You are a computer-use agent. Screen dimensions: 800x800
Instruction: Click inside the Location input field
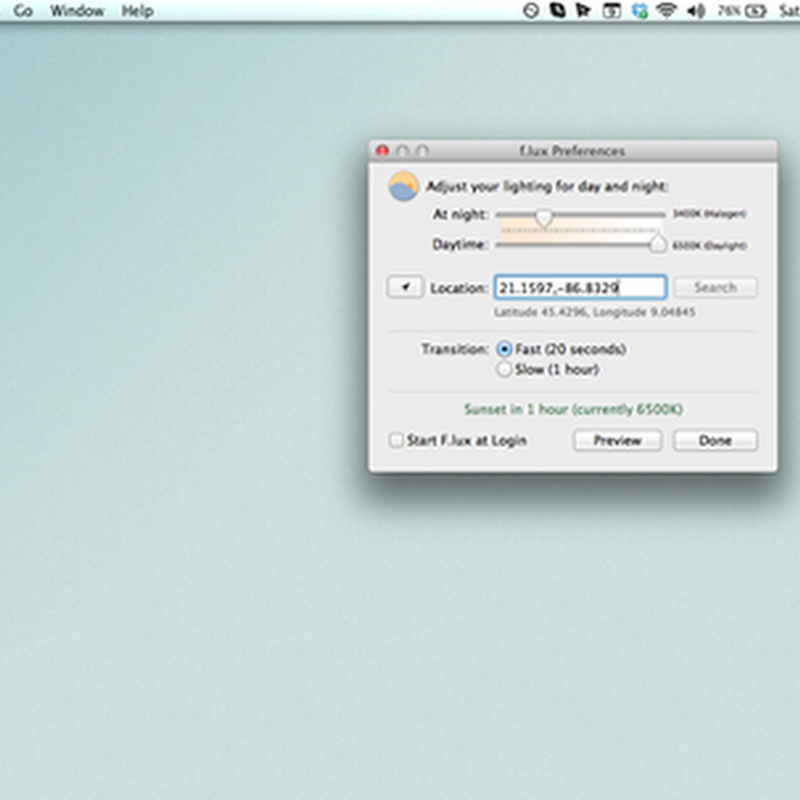pos(581,287)
